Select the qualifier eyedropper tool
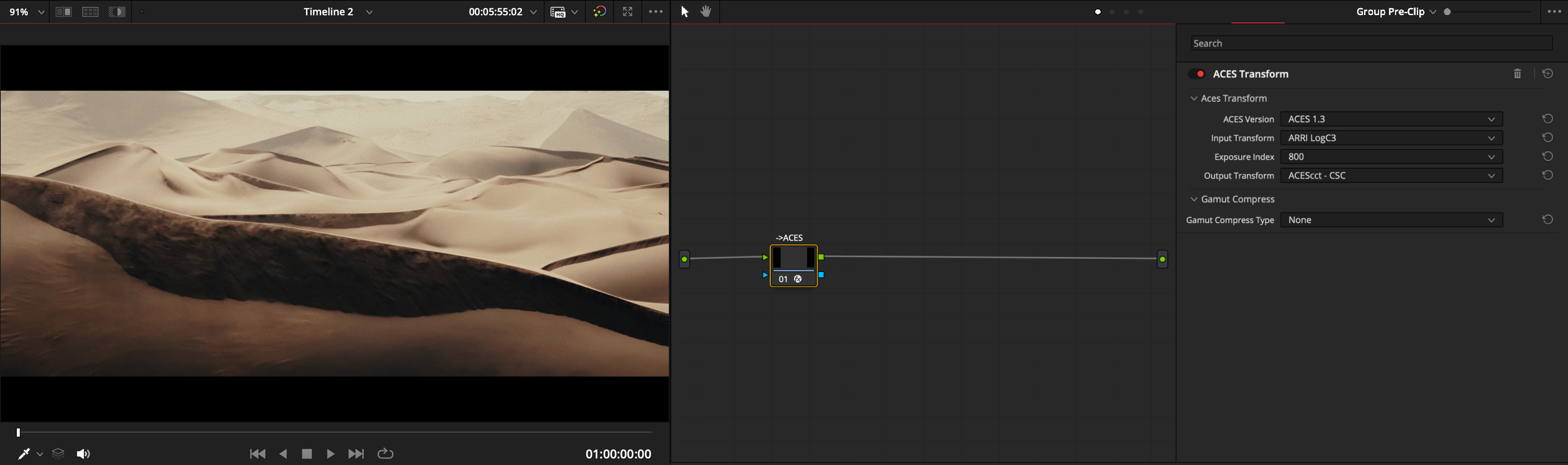1568x465 pixels. click(x=24, y=454)
